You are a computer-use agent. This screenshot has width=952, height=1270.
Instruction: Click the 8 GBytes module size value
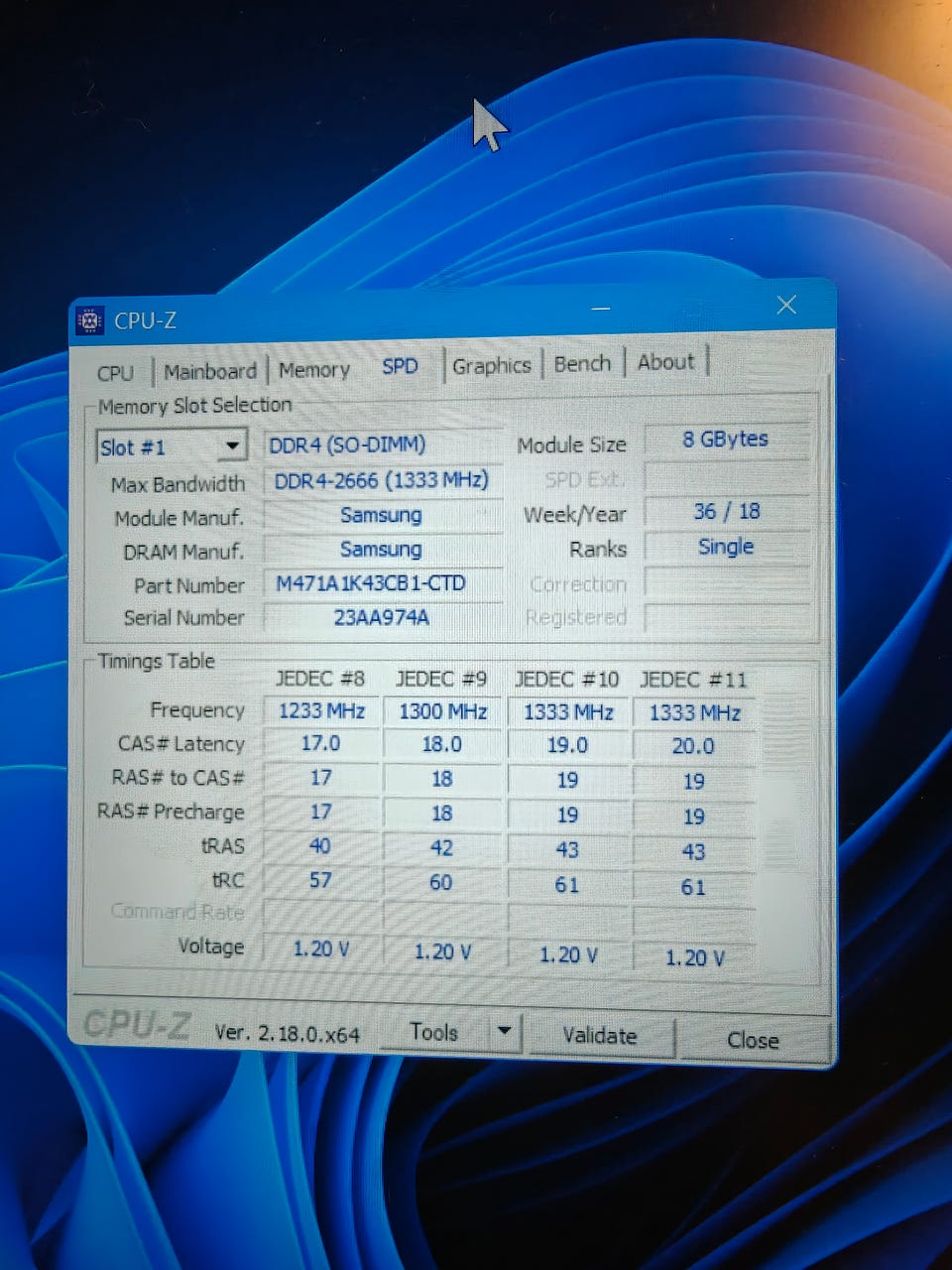(x=726, y=439)
